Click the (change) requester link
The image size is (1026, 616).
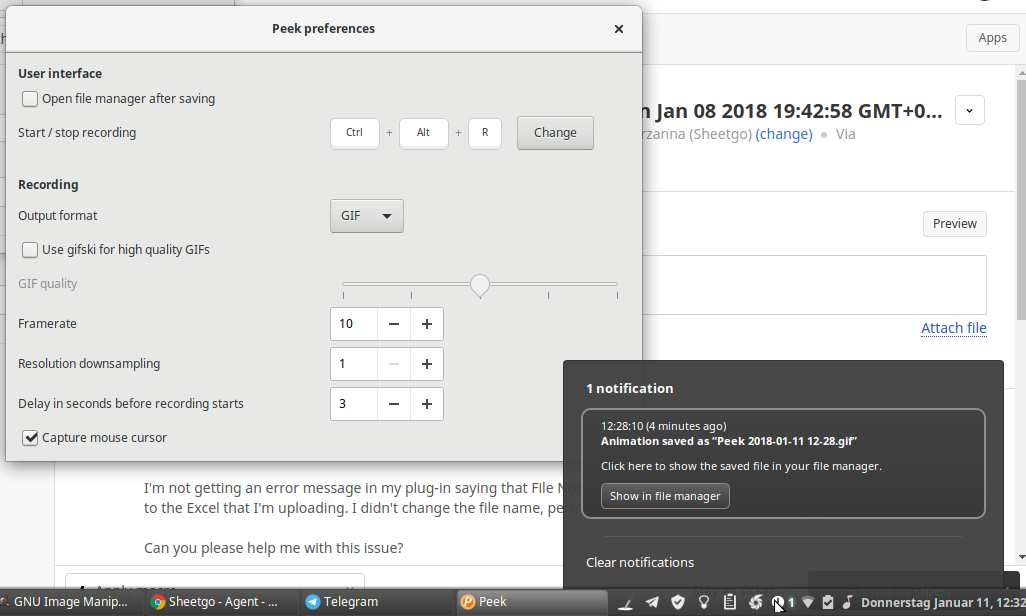click(x=784, y=134)
